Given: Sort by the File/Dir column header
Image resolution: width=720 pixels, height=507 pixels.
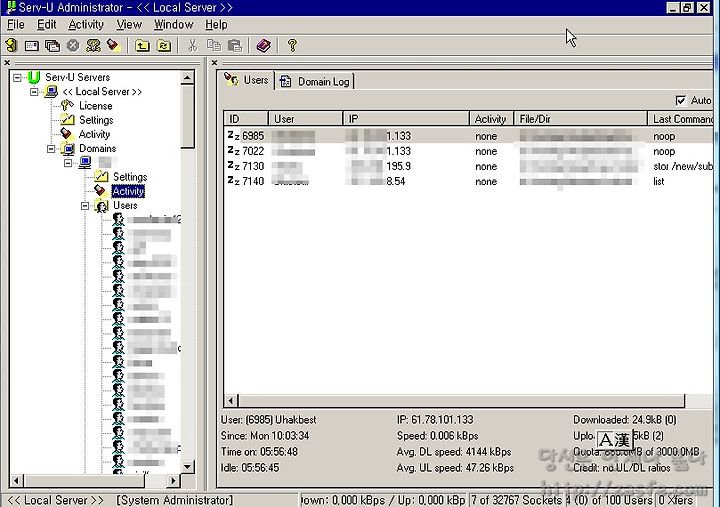Looking at the screenshot, I should pyautogui.click(x=580, y=119).
